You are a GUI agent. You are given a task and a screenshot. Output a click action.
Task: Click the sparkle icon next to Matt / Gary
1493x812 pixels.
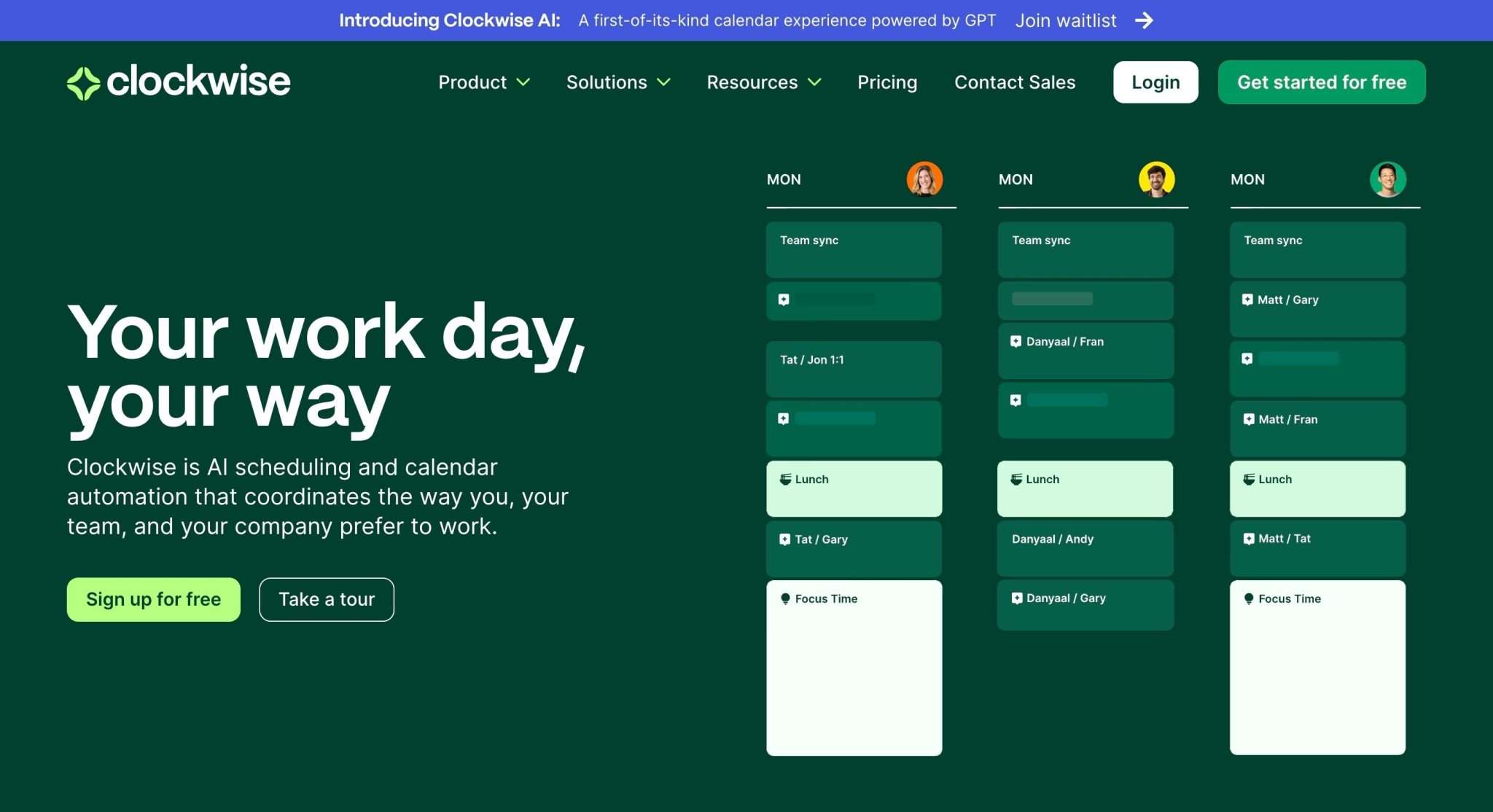pos(1247,300)
